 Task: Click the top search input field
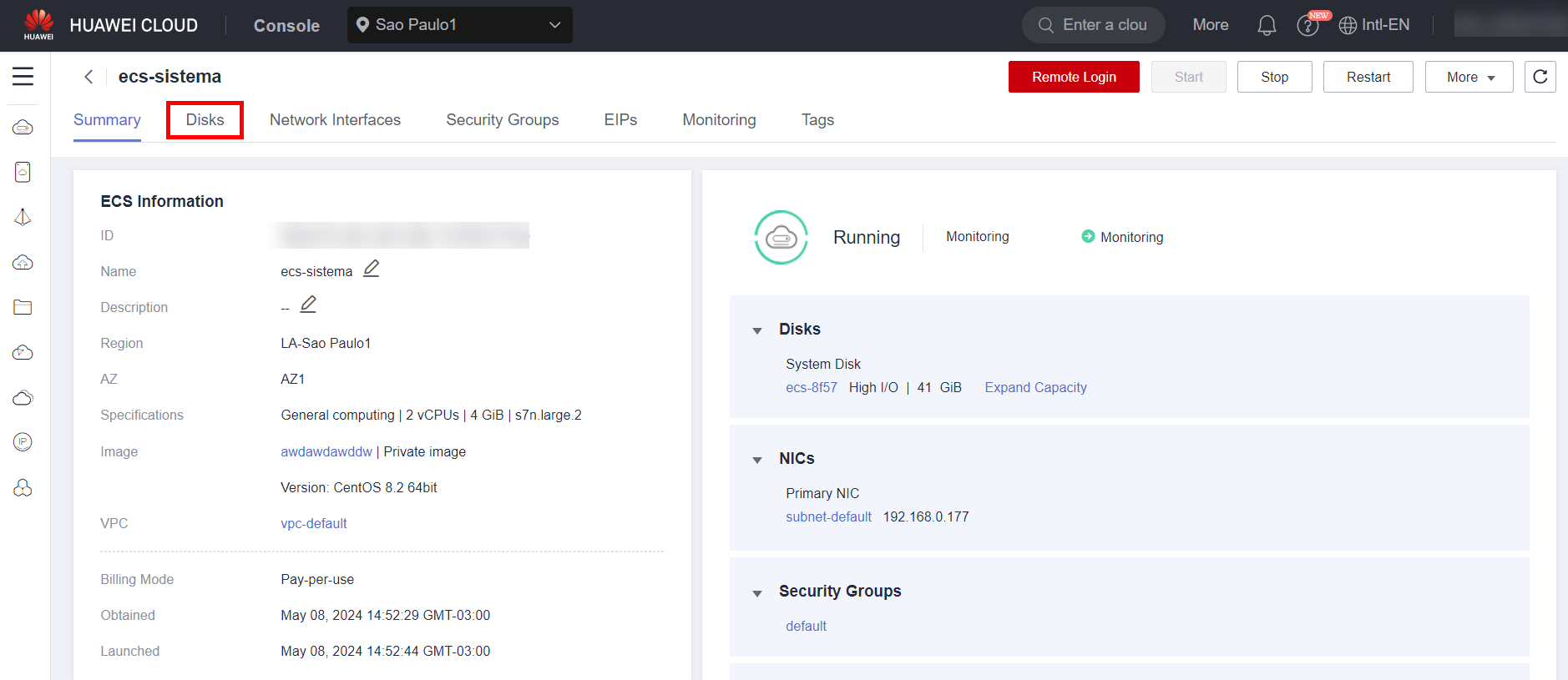tap(1104, 25)
